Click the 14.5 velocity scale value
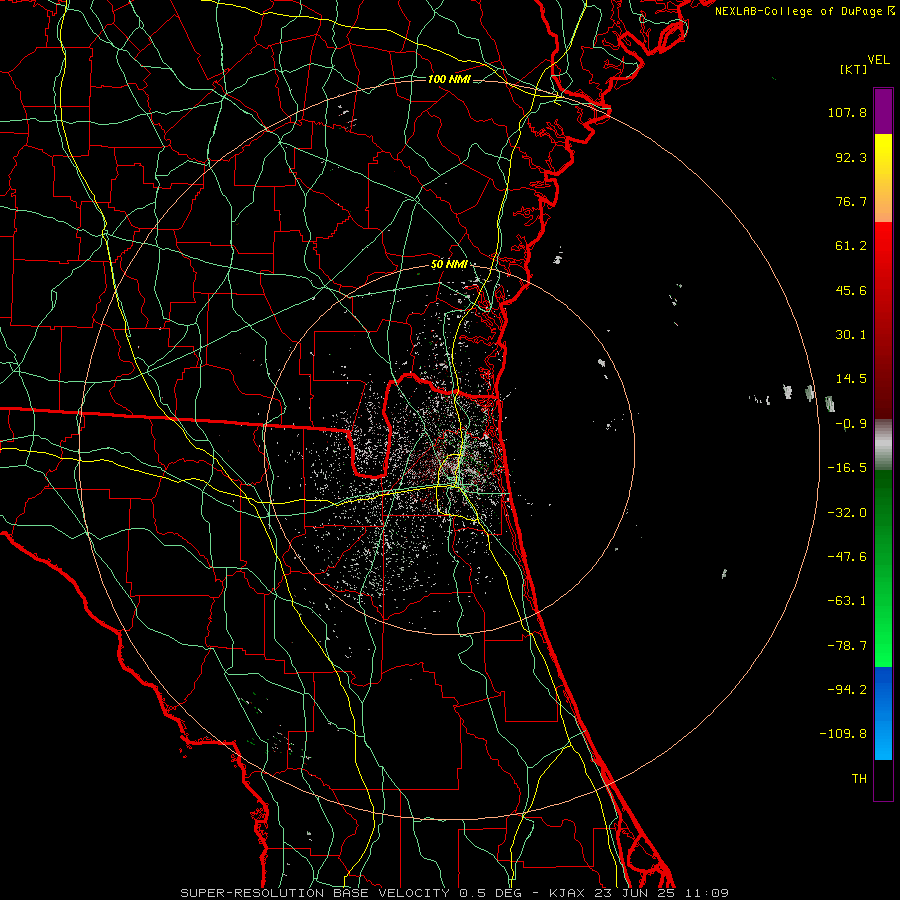The height and width of the screenshot is (900, 900). [x=851, y=379]
